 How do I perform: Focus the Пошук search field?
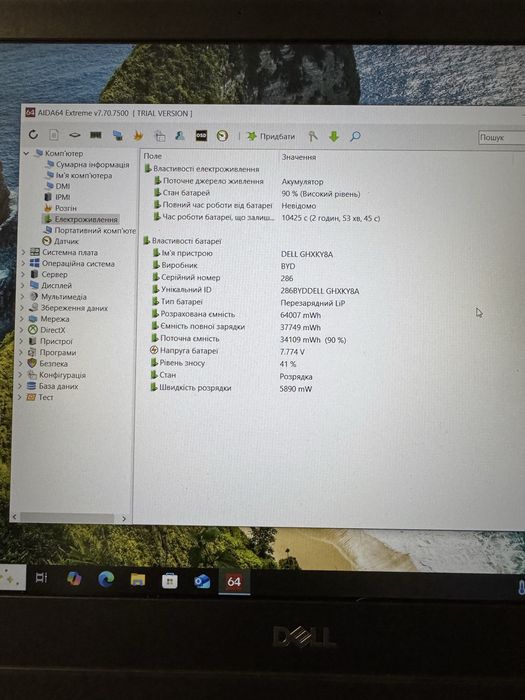click(x=501, y=138)
